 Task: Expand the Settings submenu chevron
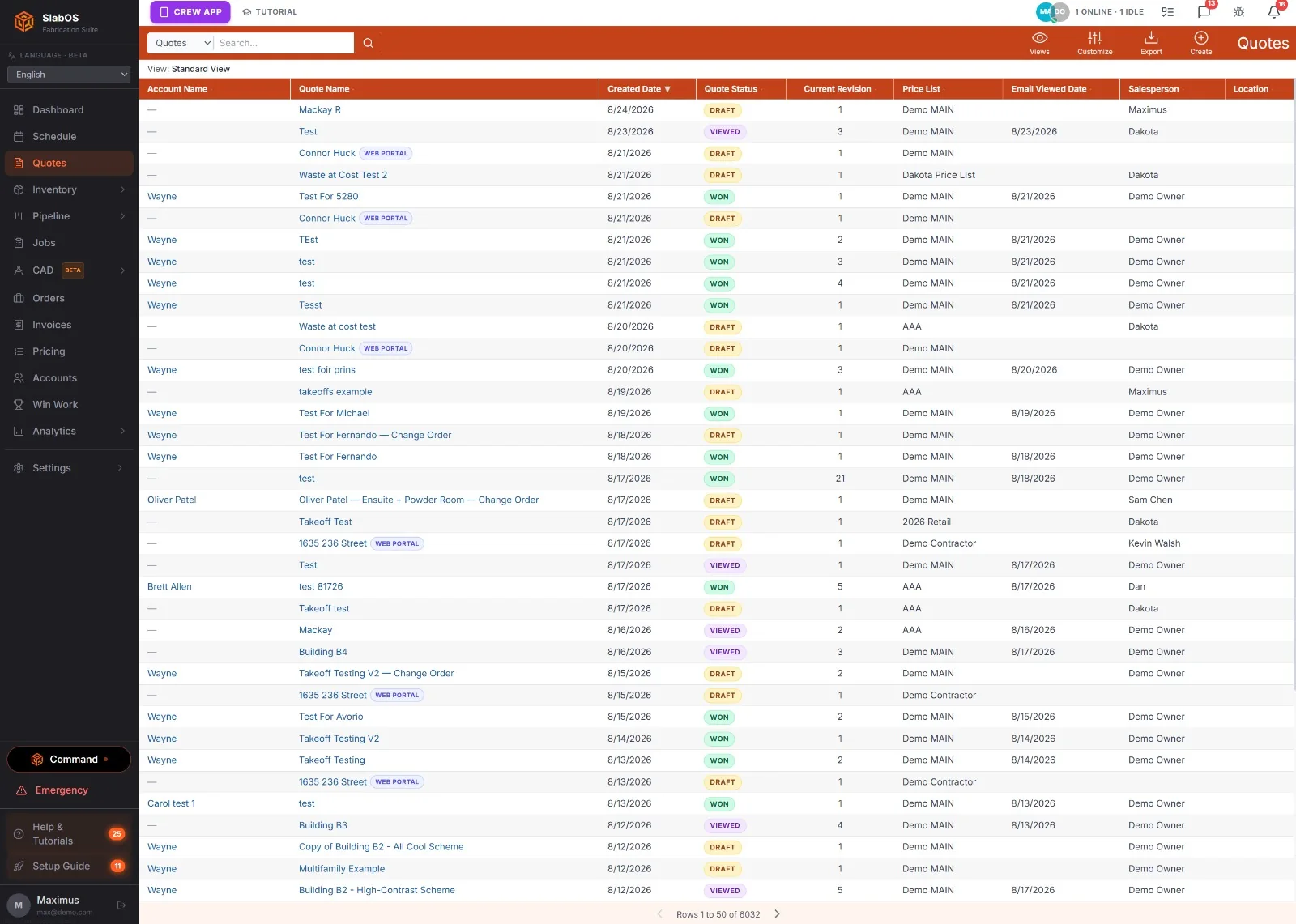[x=120, y=468]
